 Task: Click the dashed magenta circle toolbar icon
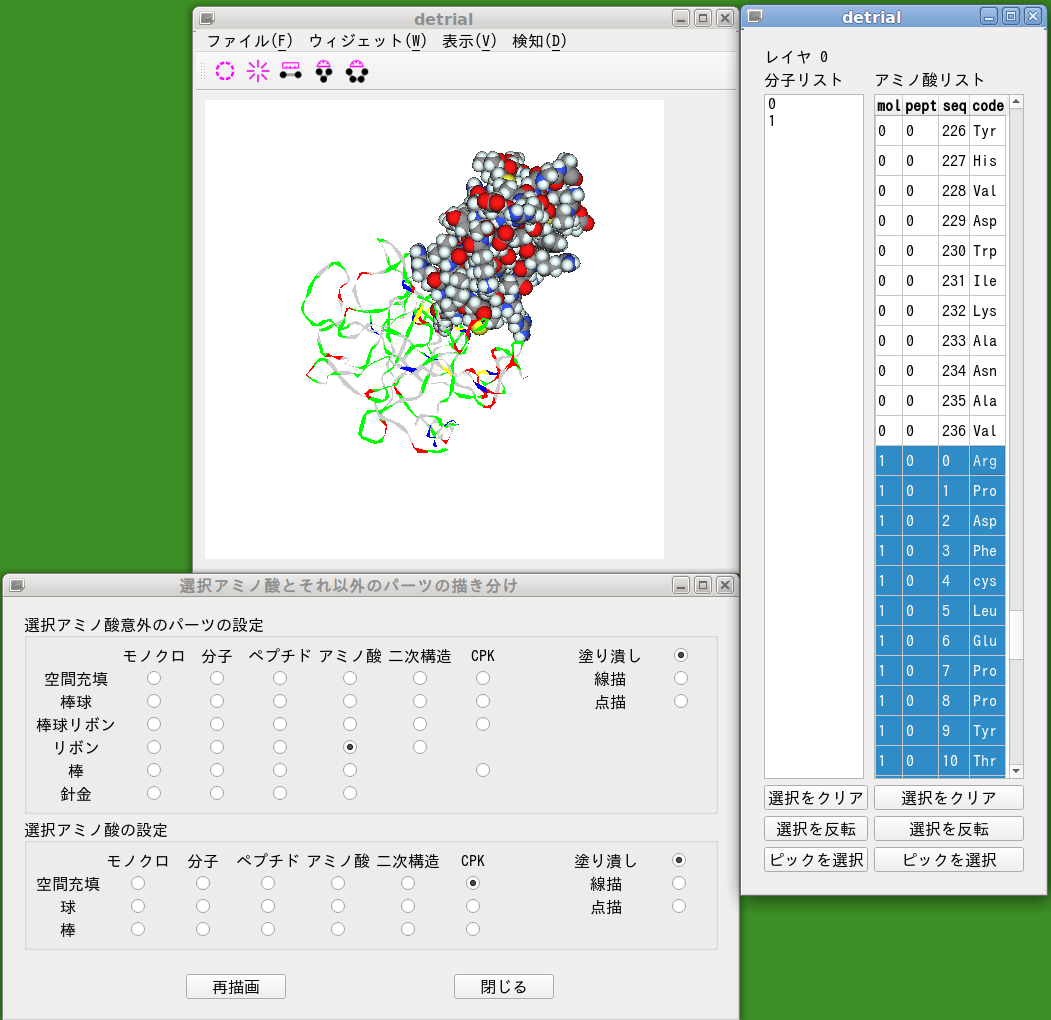tap(225, 70)
